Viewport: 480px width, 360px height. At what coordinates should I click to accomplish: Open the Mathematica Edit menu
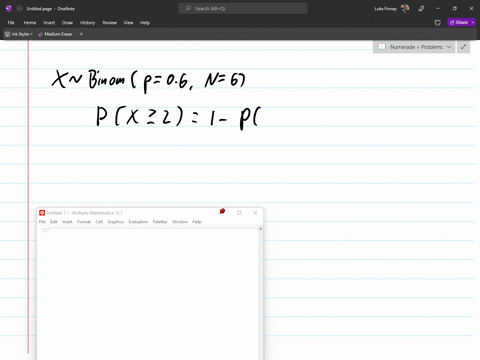click(x=53, y=222)
